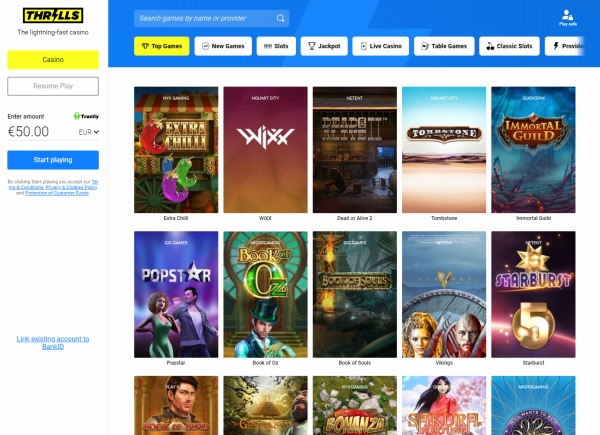Click the 'Vikings' caption text
600x435 pixels.
[x=444, y=363]
